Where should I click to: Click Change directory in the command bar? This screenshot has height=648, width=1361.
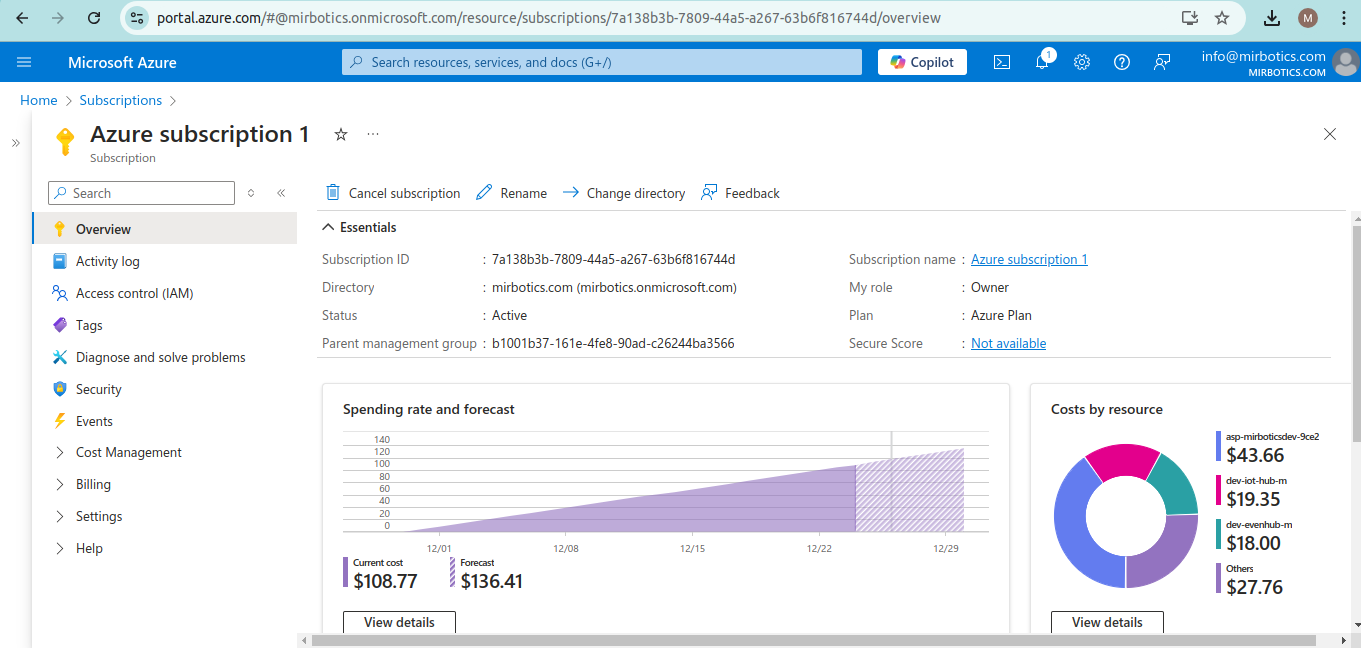[624, 193]
